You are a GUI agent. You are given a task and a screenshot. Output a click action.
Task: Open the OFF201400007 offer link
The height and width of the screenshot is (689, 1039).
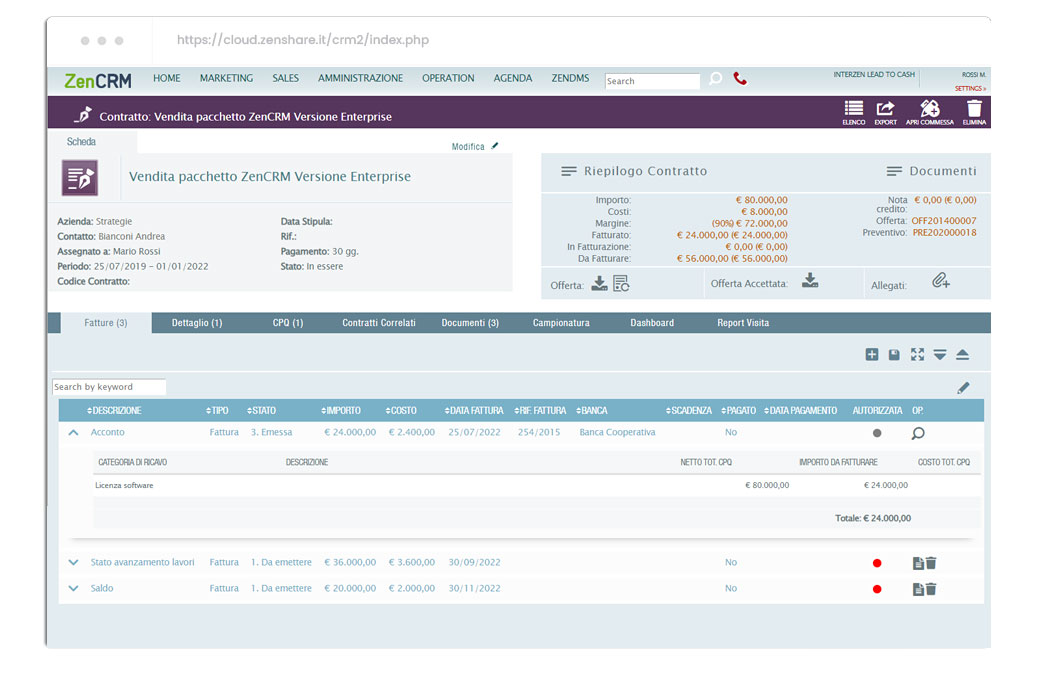click(944, 221)
